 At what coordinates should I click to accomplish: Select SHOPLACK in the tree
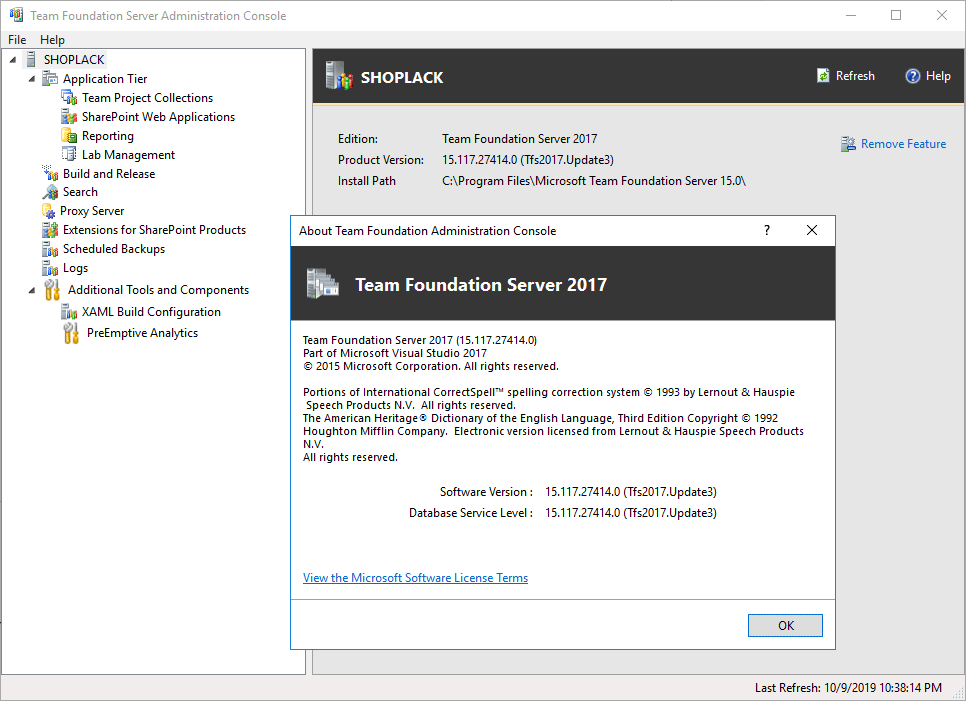pos(74,60)
